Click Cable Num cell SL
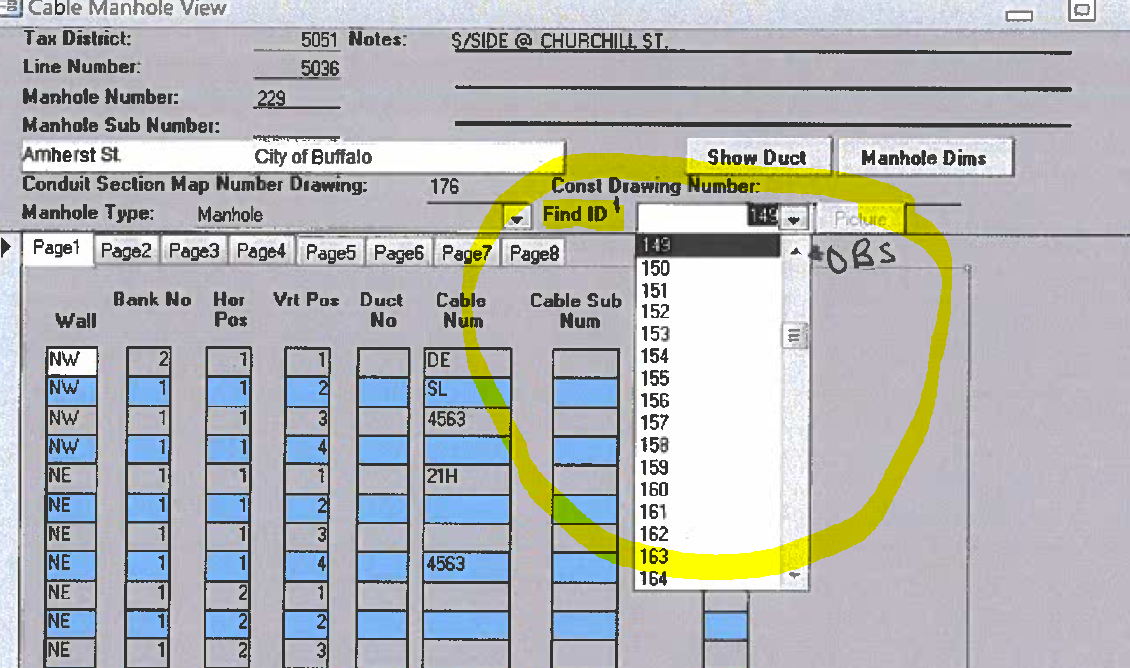Screen dimensions: 1130x668 [x=467, y=390]
